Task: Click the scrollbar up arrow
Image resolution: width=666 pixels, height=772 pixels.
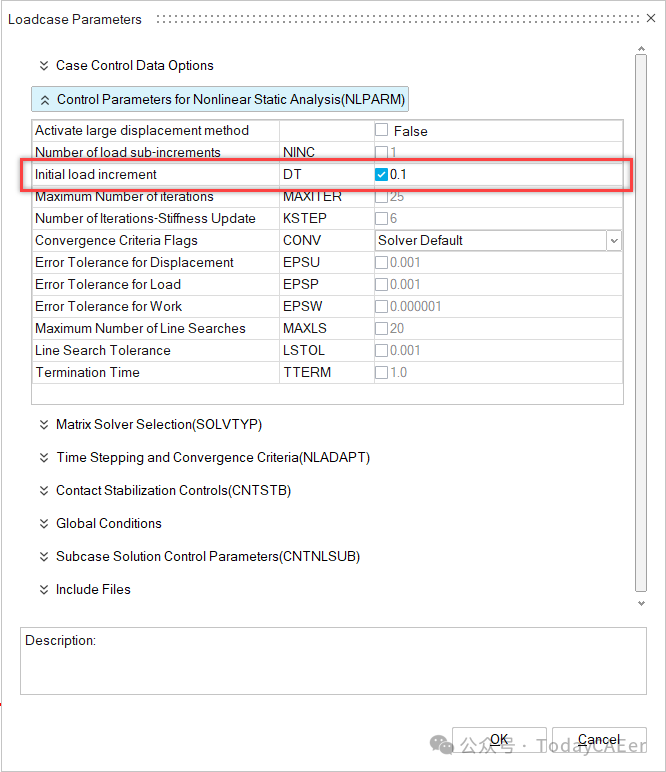Action: [641, 49]
